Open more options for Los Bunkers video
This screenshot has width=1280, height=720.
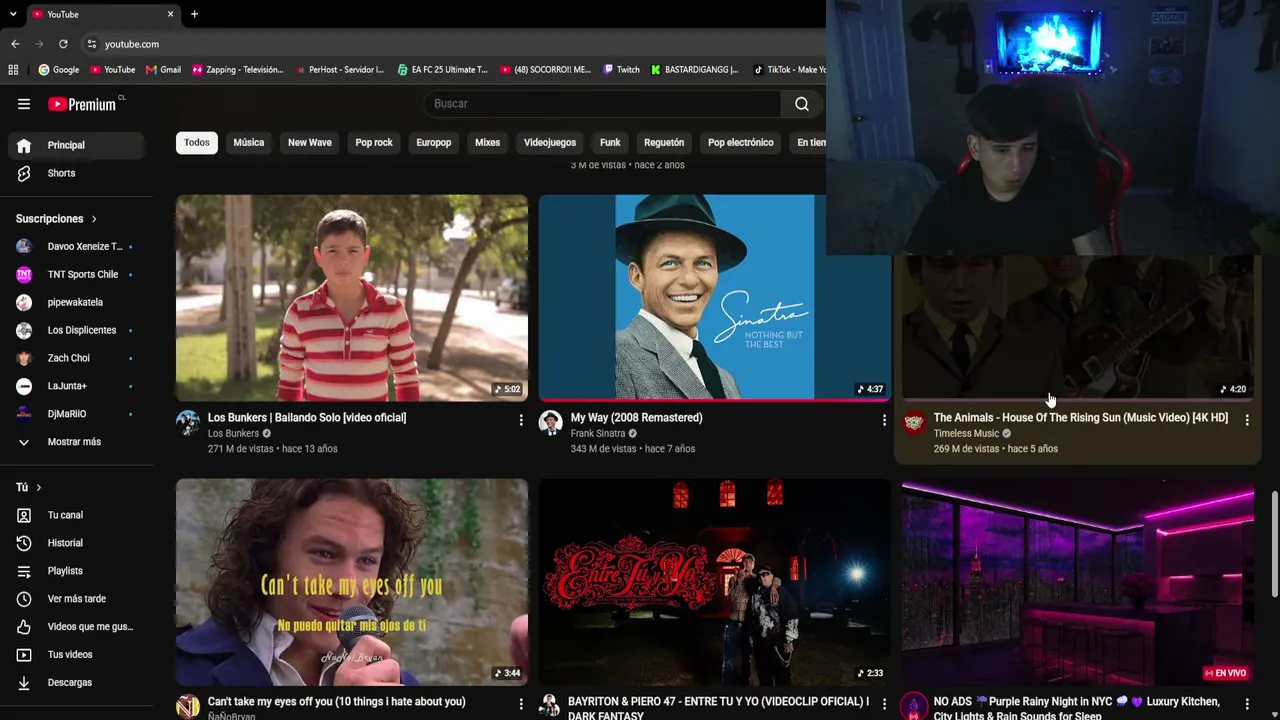click(x=521, y=420)
